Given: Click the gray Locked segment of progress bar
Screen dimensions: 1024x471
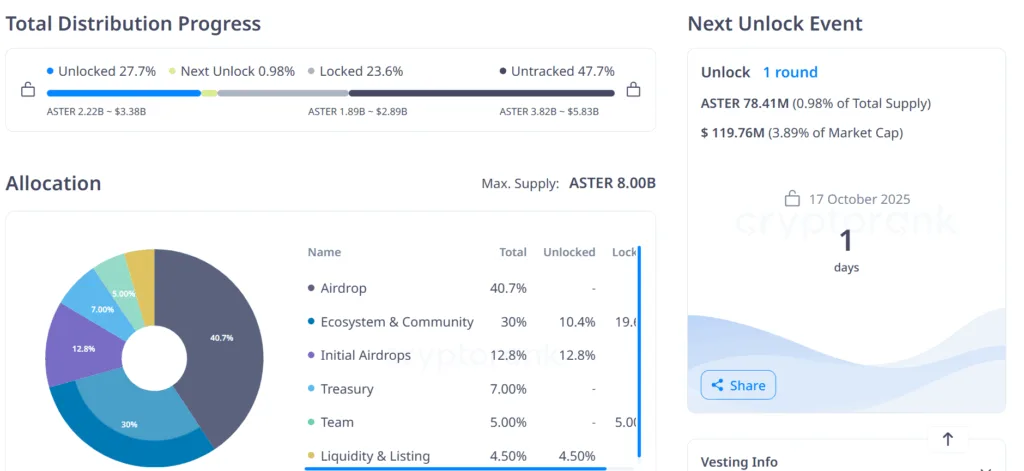Looking at the screenshot, I should (x=283, y=93).
